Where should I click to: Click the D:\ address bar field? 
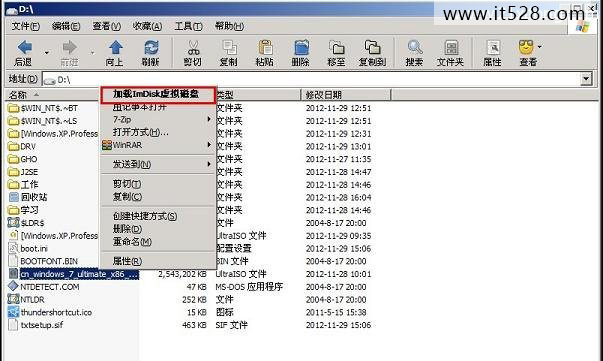[311, 80]
